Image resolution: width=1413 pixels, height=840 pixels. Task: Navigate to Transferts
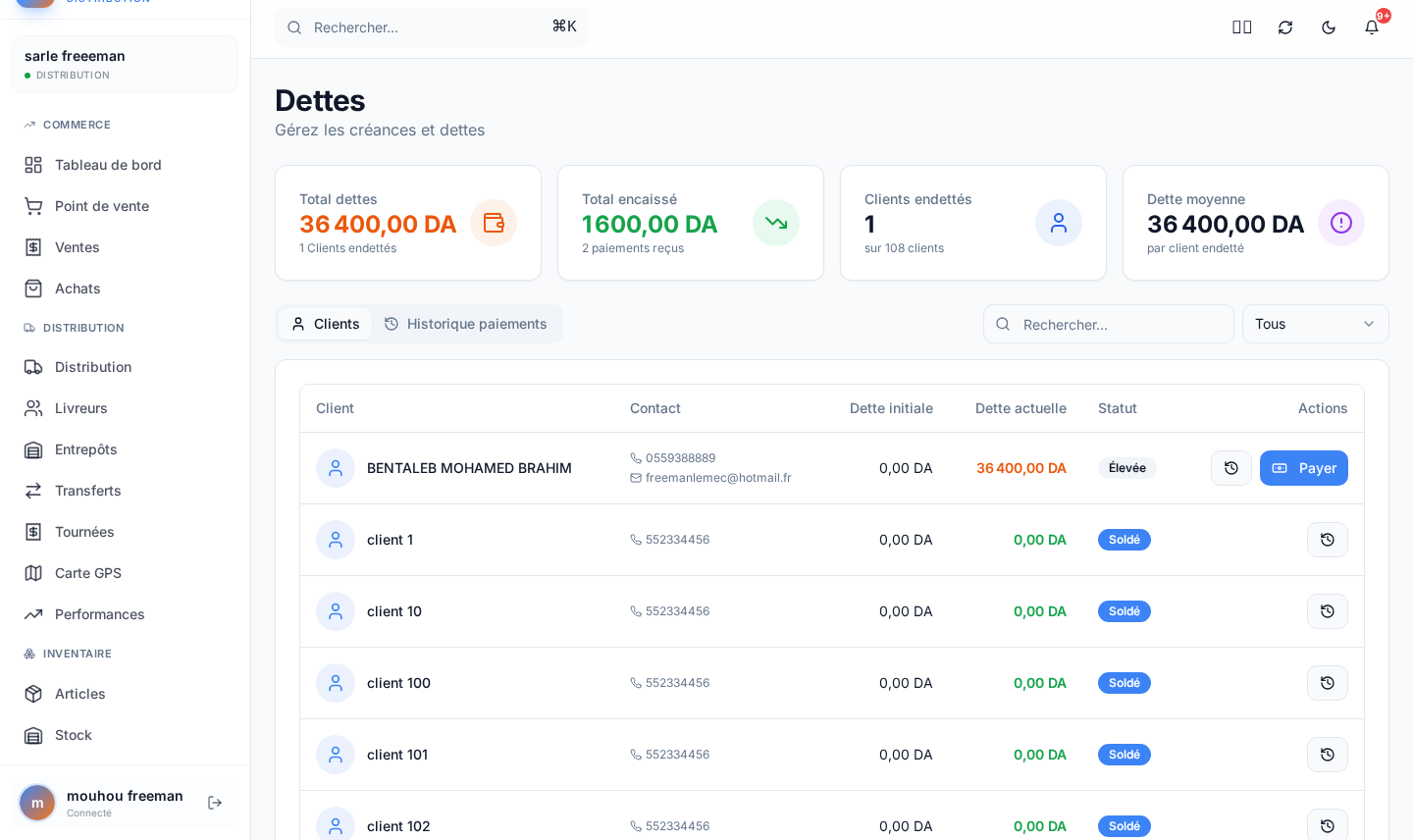(x=125, y=491)
